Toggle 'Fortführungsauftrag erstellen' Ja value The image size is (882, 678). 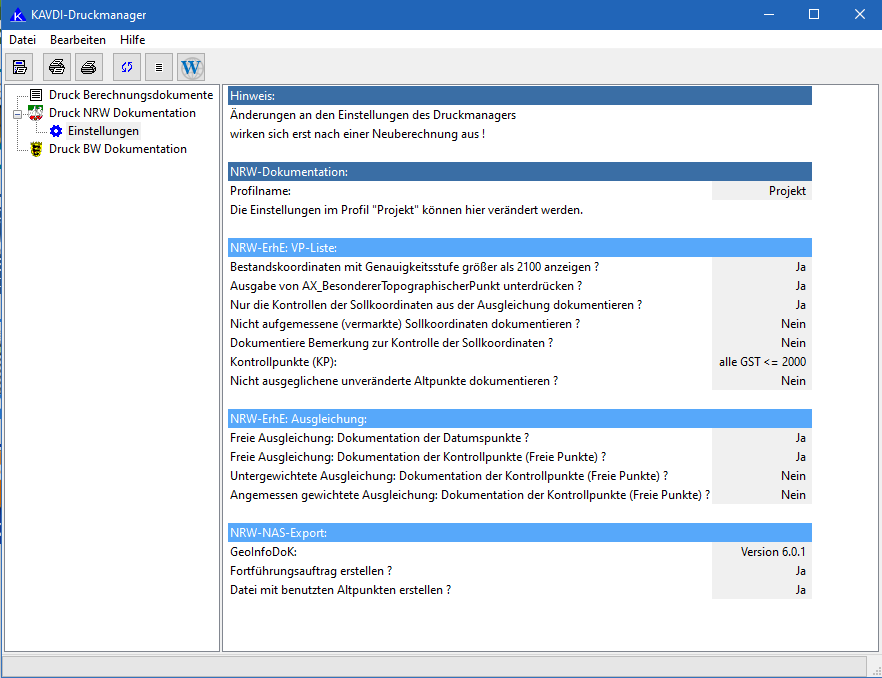pyautogui.click(x=761, y=571)
